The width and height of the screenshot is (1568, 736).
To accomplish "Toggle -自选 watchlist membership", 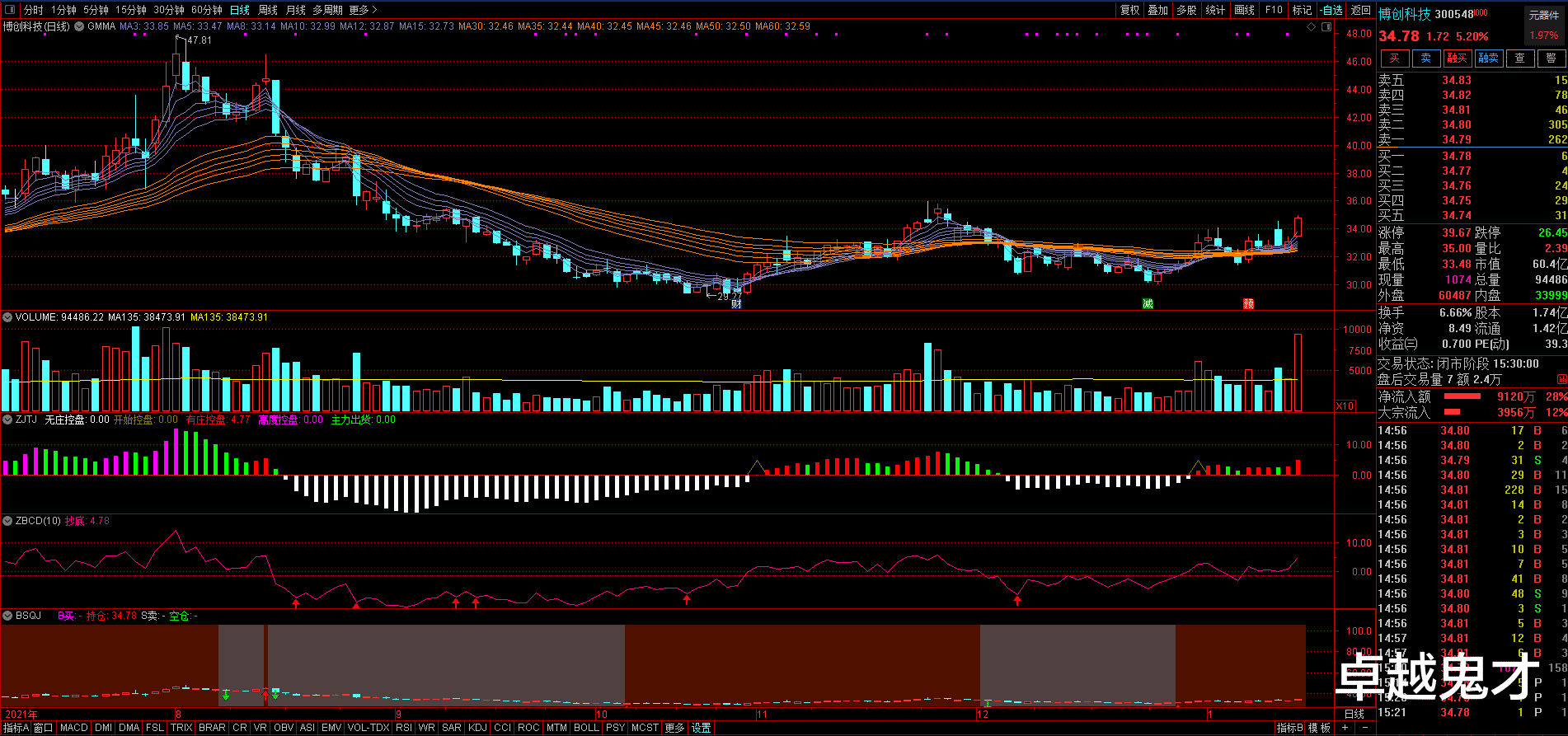I will 1331,10.
